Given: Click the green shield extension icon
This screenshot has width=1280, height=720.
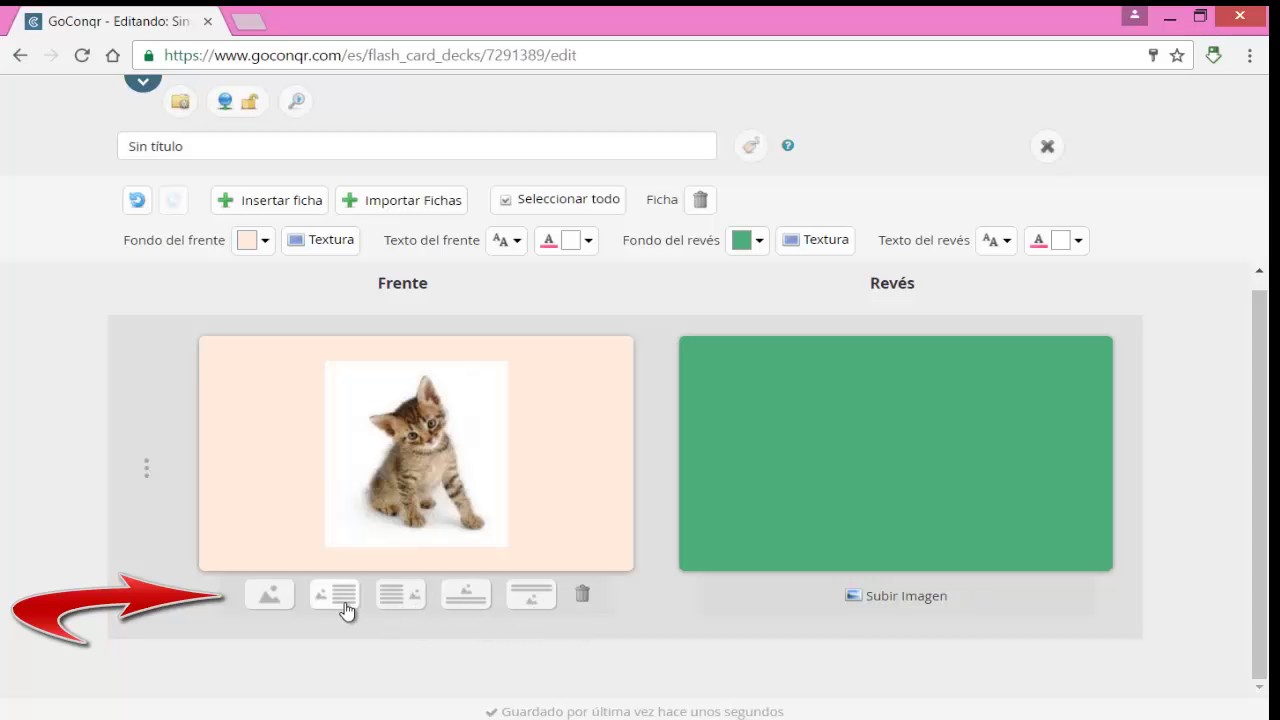Looking at the screenshot, I should (x=1214, y=55).
